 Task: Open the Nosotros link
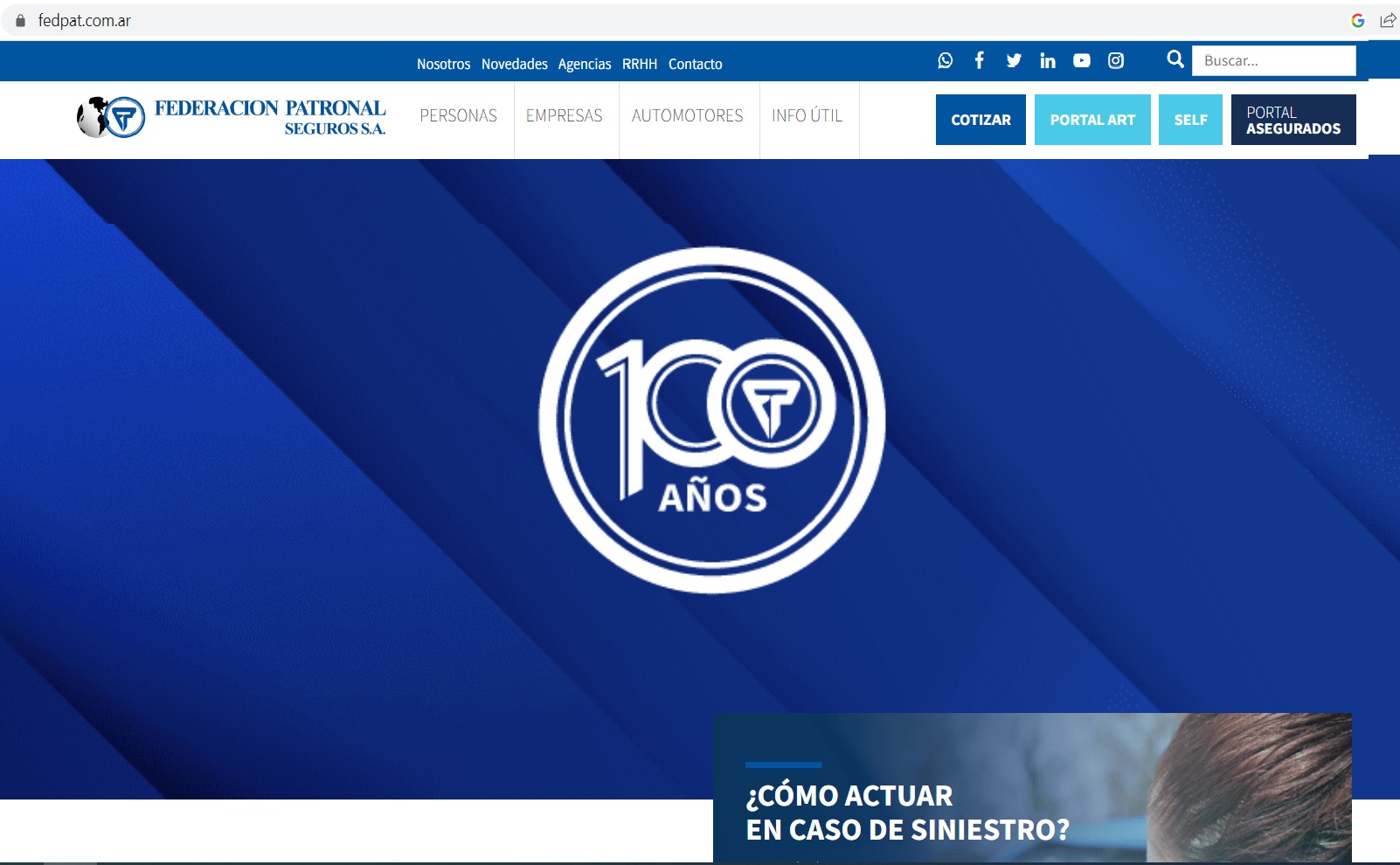coord(443,64)
